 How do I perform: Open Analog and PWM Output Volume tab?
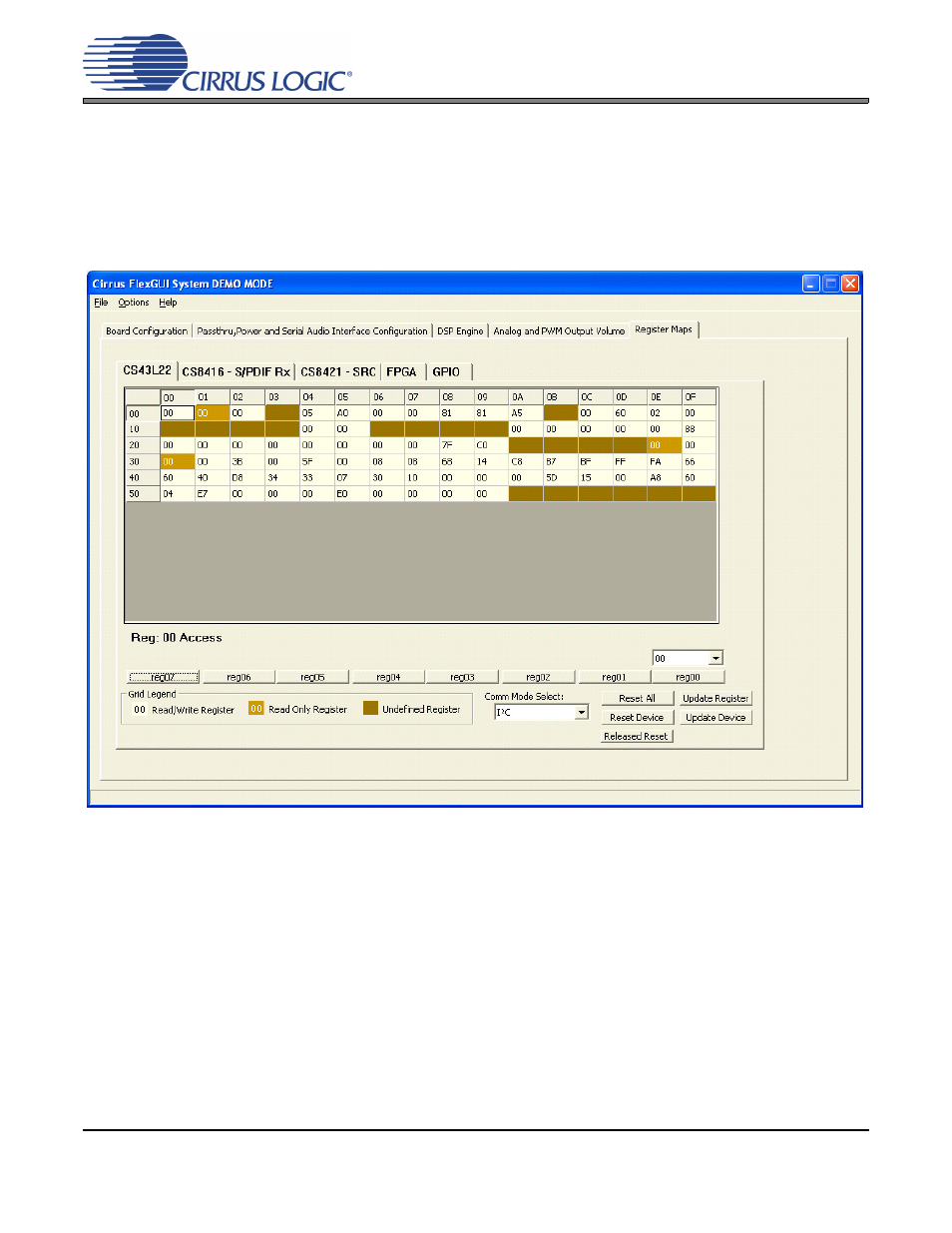[x=559, y=330]
